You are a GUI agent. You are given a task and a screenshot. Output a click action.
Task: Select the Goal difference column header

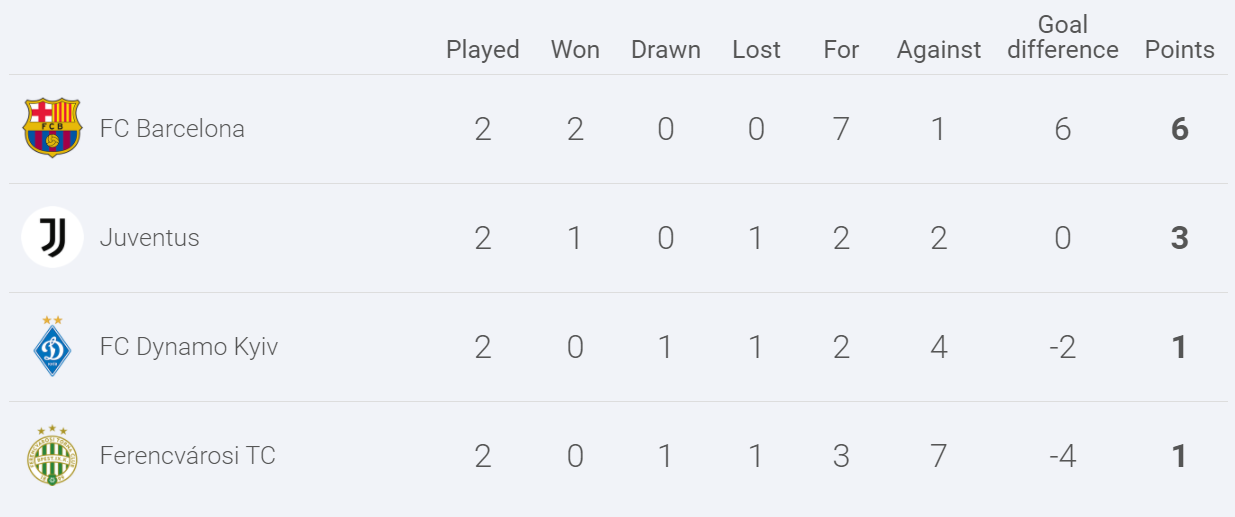[1063, 37]
